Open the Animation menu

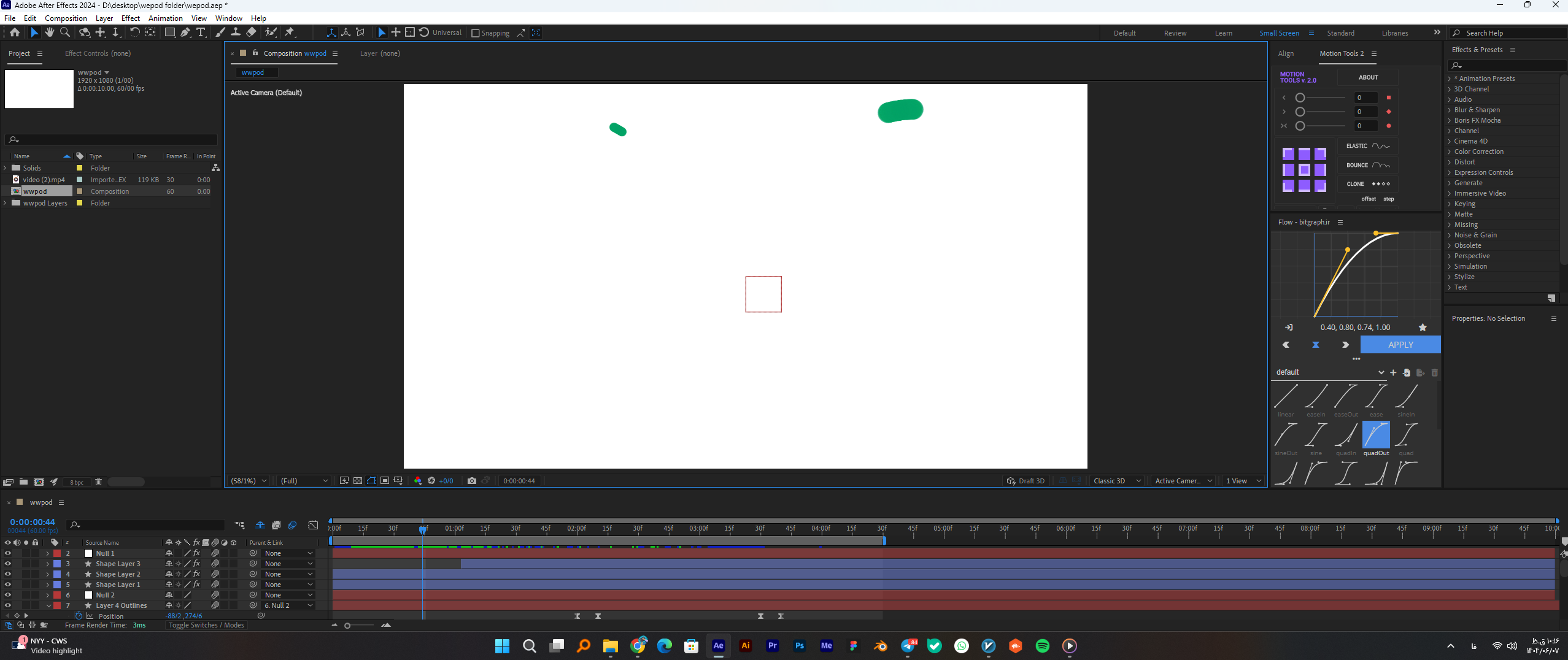[165, 18]
